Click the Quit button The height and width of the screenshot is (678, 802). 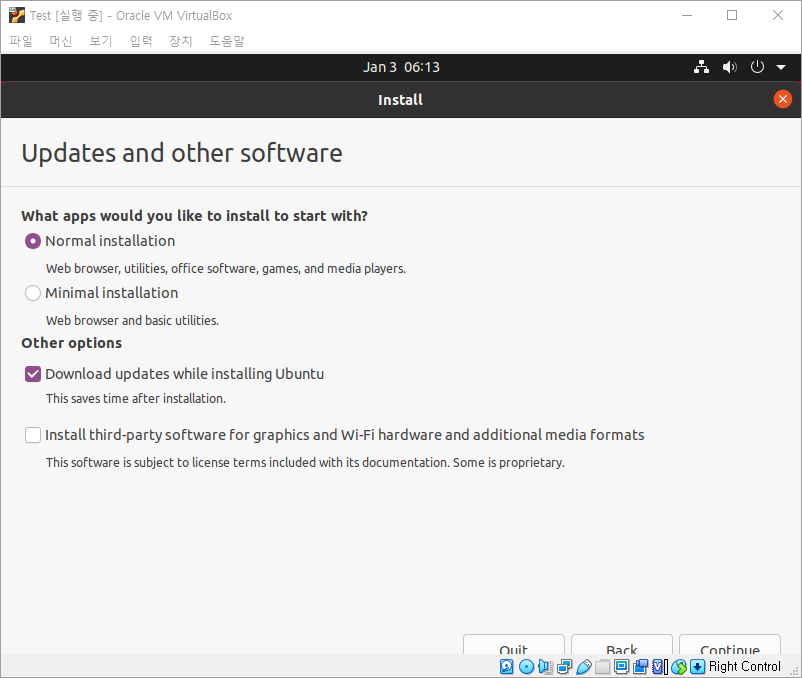point(514,645)
